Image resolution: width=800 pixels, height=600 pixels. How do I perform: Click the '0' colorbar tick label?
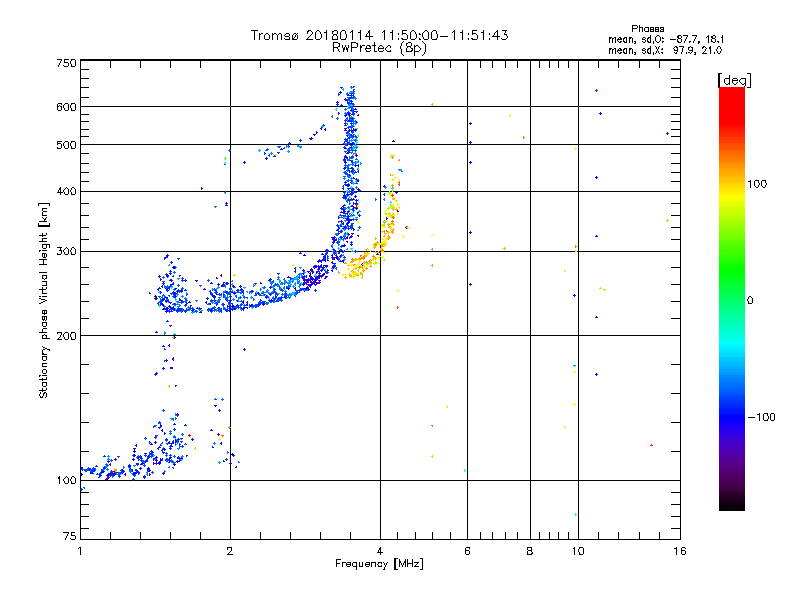pyautogui.click(x=750, y=300)
